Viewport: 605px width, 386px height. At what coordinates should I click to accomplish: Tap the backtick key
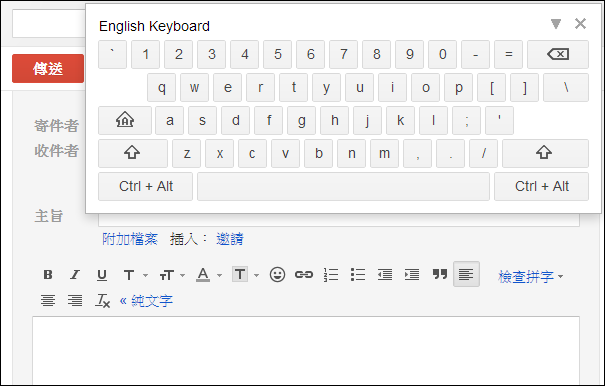[112, 54]
